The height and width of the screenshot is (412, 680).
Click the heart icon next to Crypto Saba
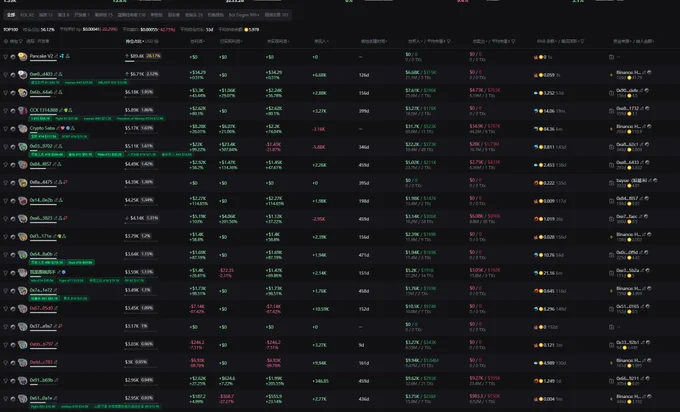coord(62,128)
